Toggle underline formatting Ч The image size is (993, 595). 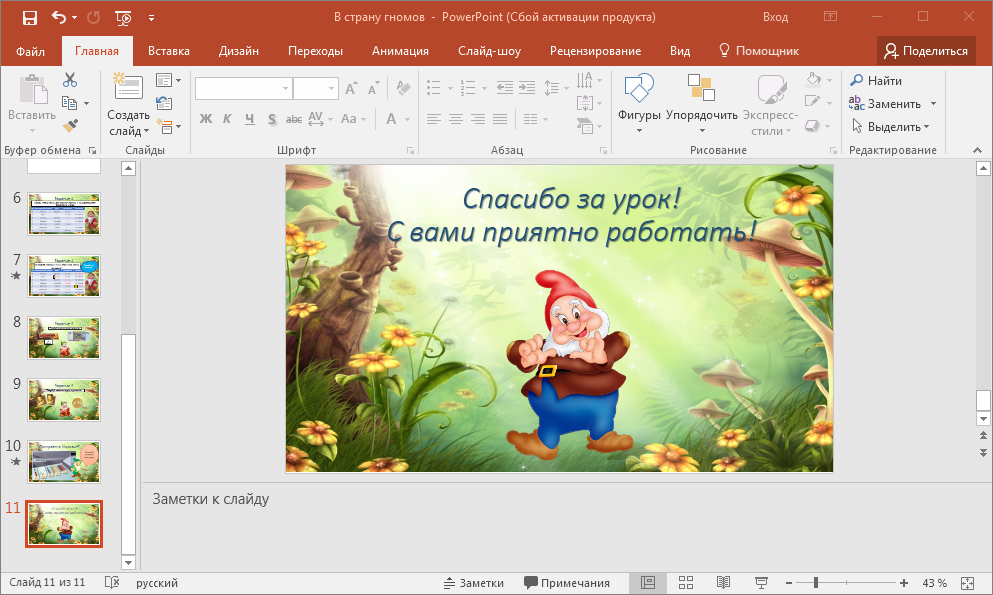coord(250,118)
